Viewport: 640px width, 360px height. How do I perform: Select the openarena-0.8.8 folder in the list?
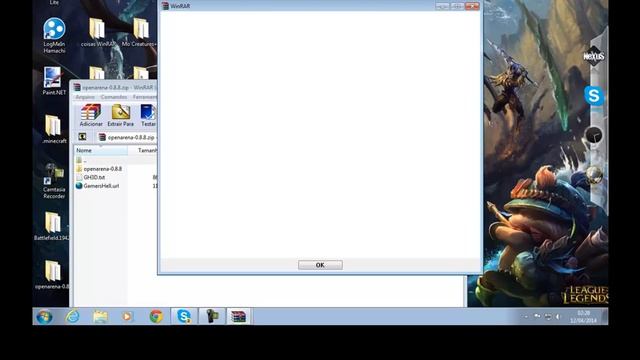102,169
